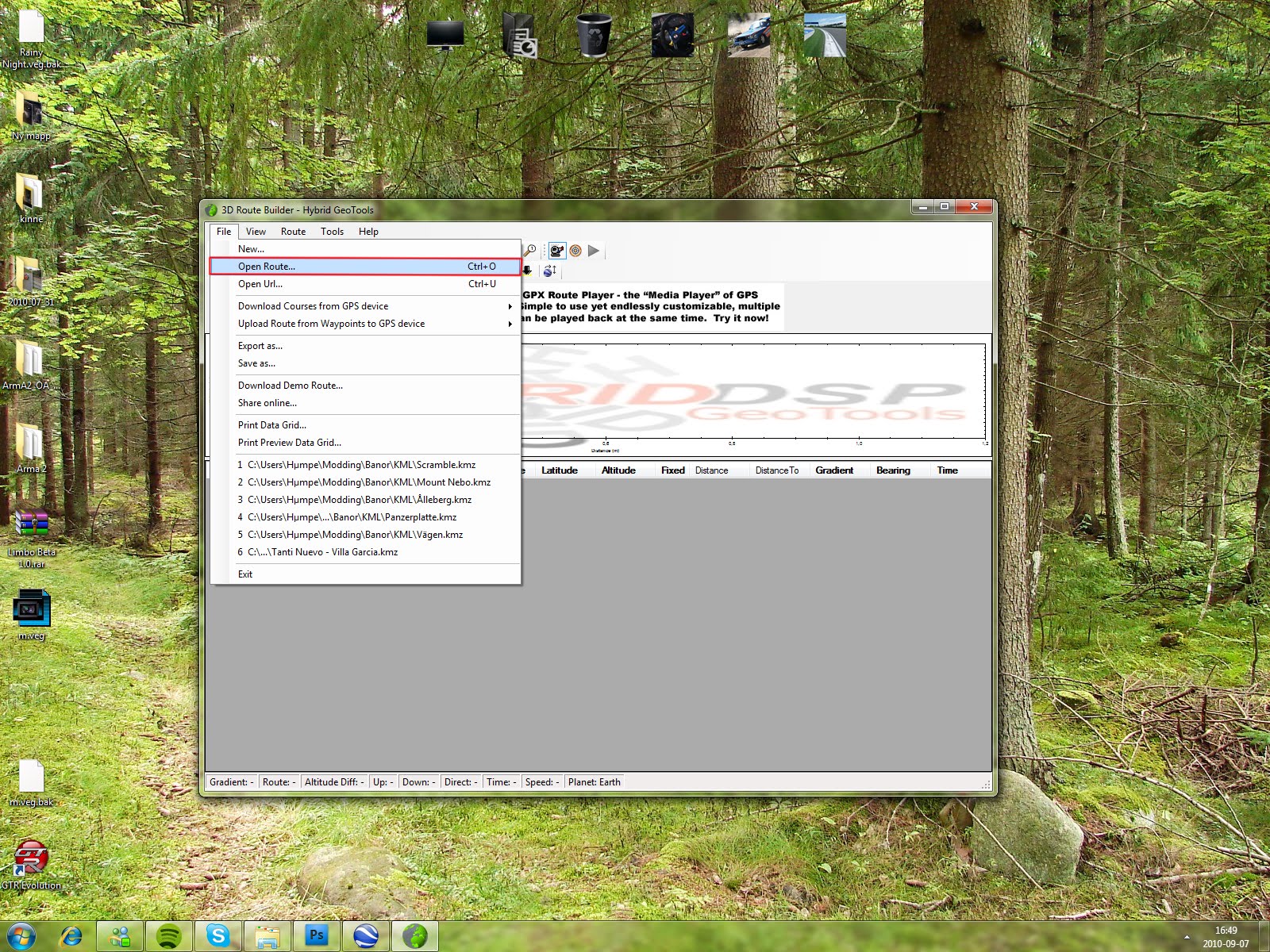
Task: Select the 2010_07_31 folder icon
Action: click(31, 282)
